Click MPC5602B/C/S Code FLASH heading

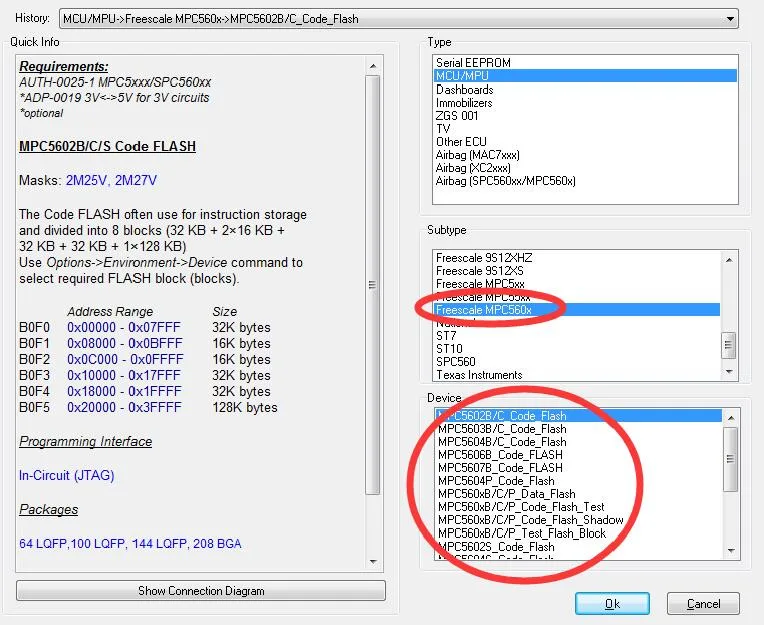click(107, 146)
